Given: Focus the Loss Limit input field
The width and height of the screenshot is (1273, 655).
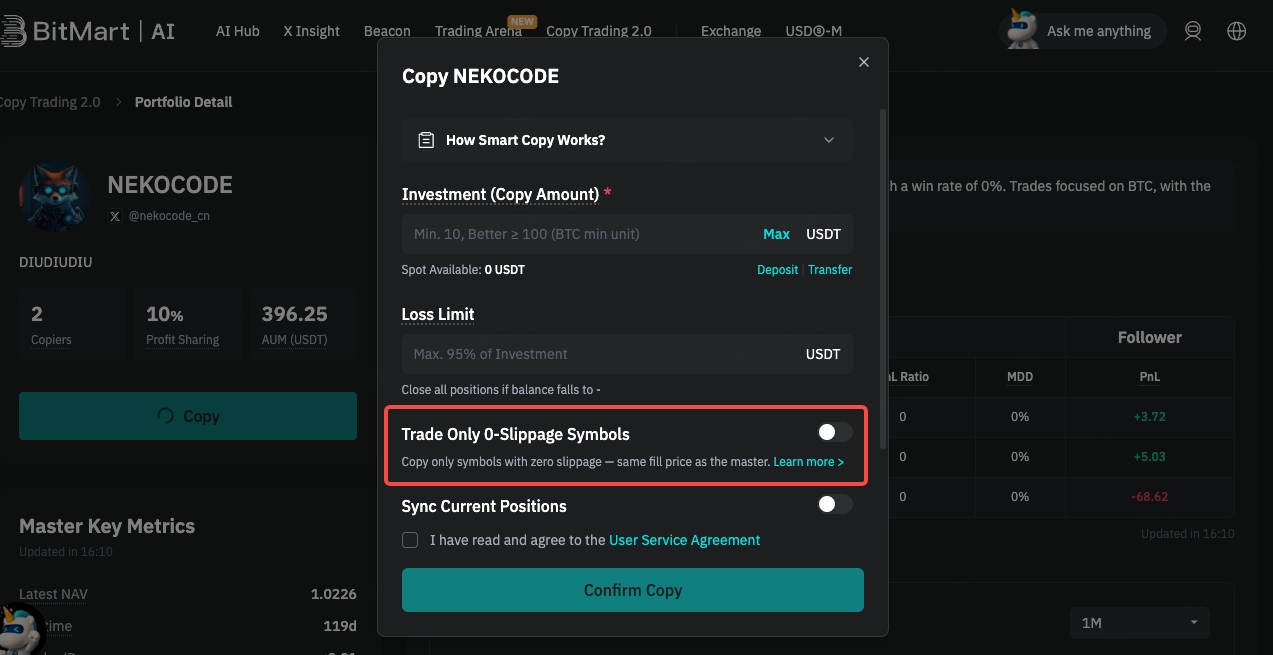Looking at the screenshot, I should point(627,354).
